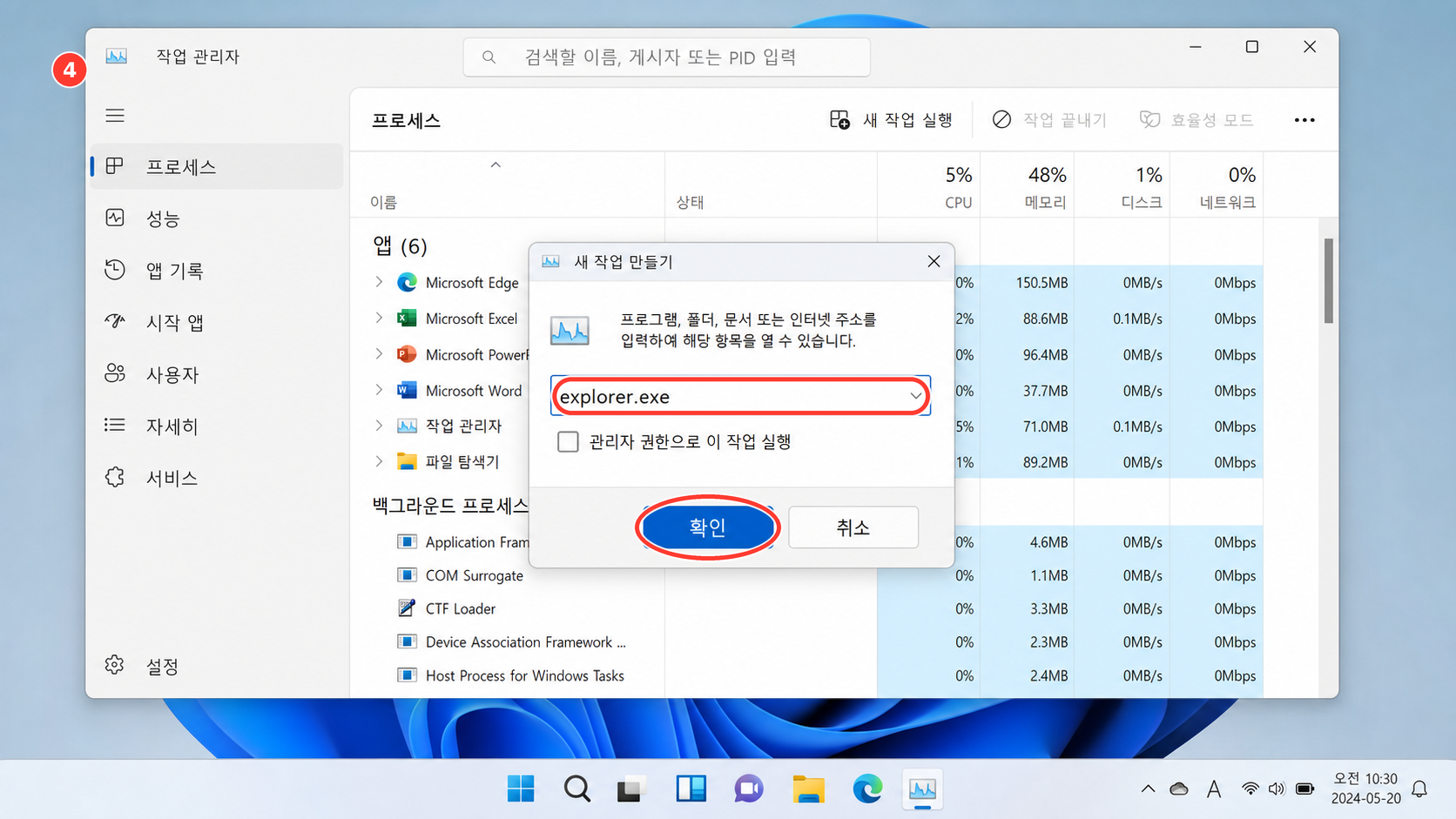Click the volume tray icon
1456x819 pixels.
pyautogui.click(x=1277, y=789)
